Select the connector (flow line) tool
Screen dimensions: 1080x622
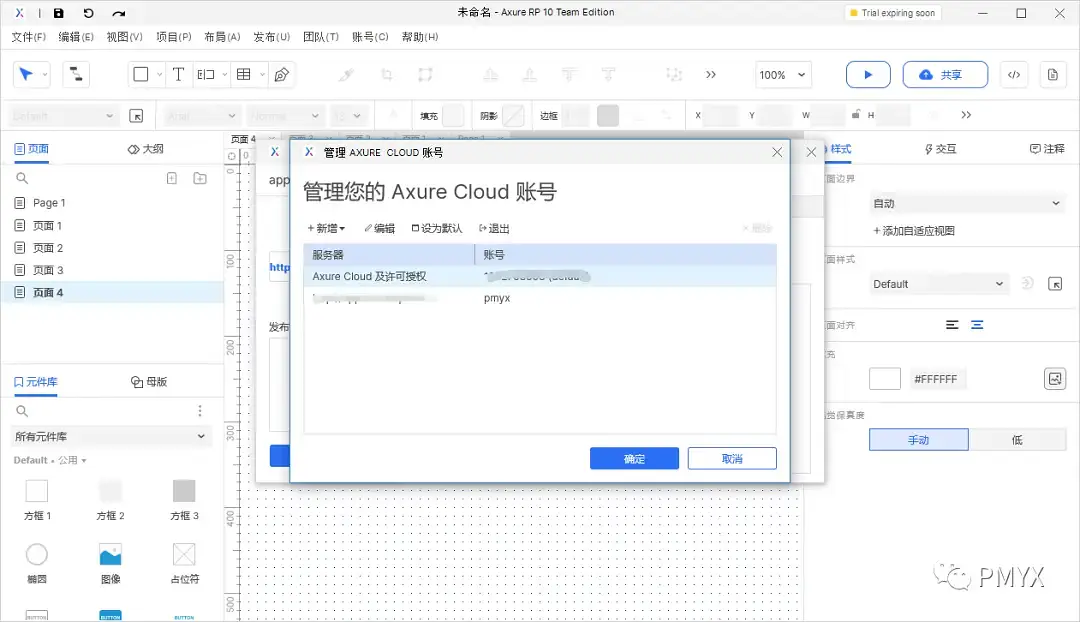(x=74, y=74)
